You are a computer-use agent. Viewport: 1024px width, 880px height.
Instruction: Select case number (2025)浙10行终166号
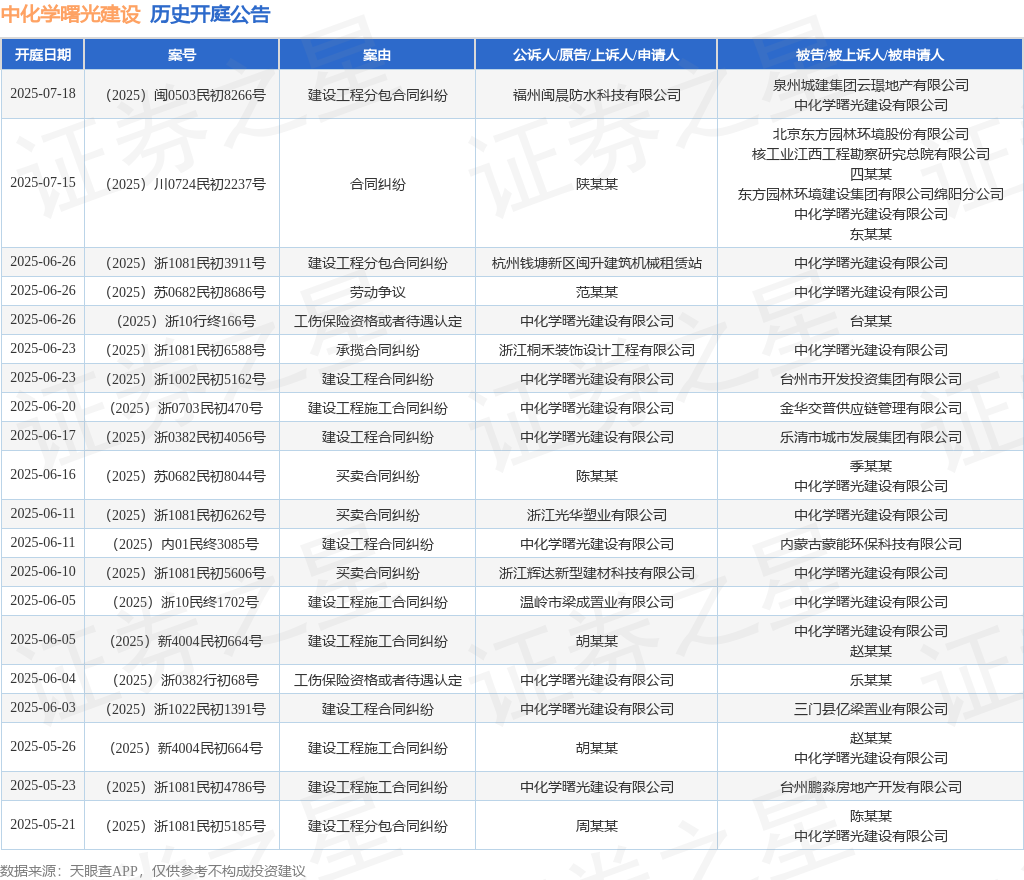click(185, 321)
